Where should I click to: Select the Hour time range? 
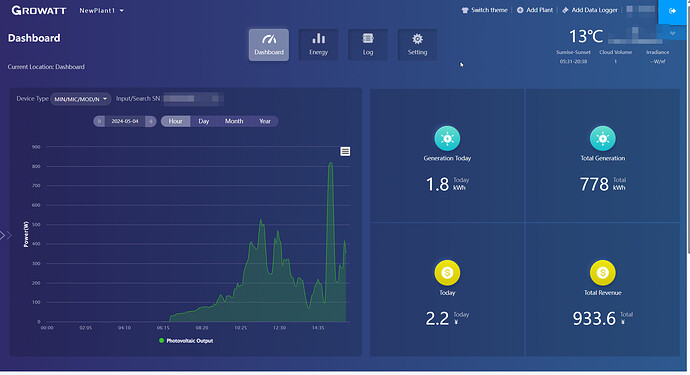point(175,121)
